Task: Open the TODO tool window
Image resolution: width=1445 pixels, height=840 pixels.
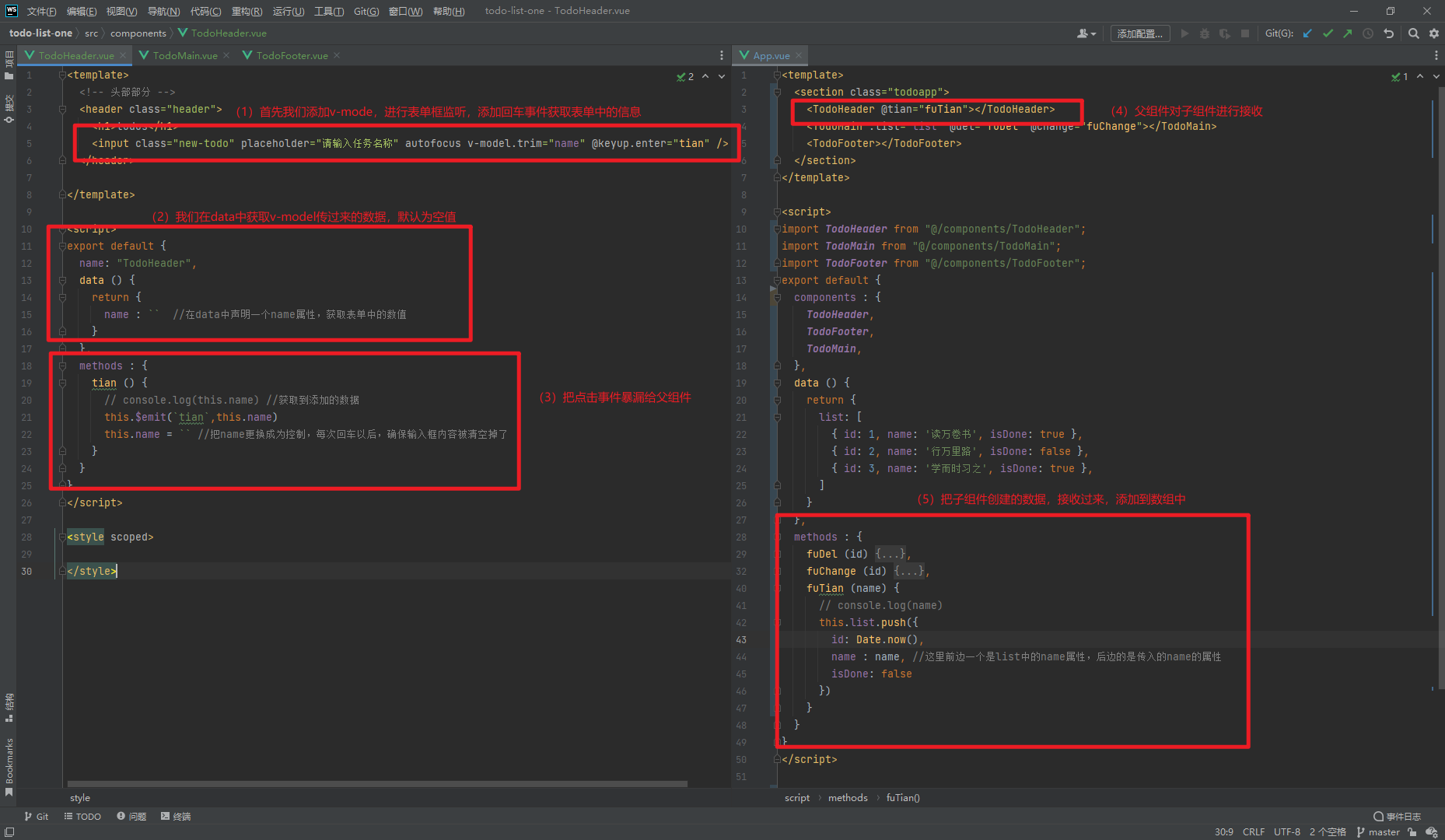Action: pyautogui.click(x=82, y=817)
